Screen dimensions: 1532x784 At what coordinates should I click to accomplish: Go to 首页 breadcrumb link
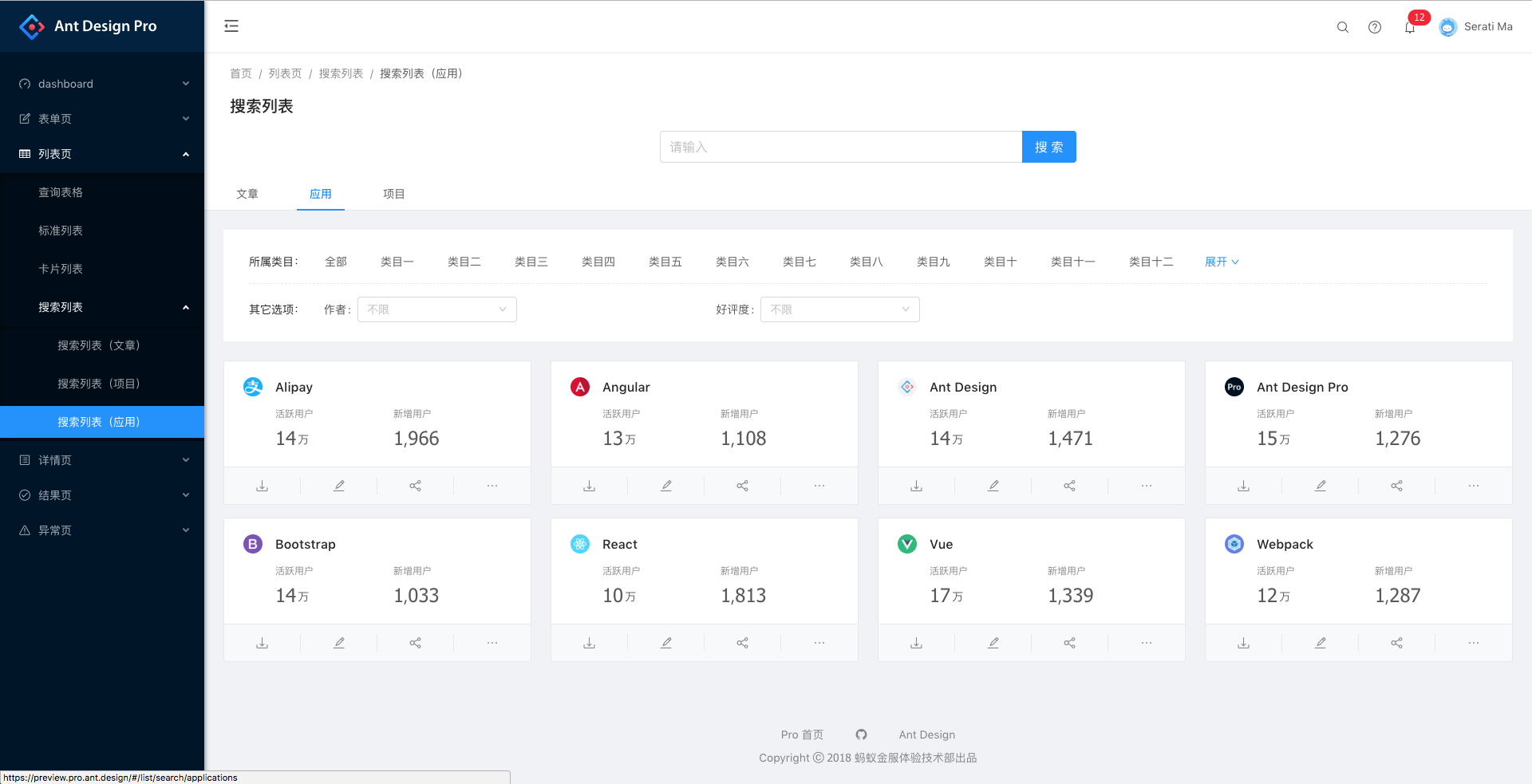241,73
